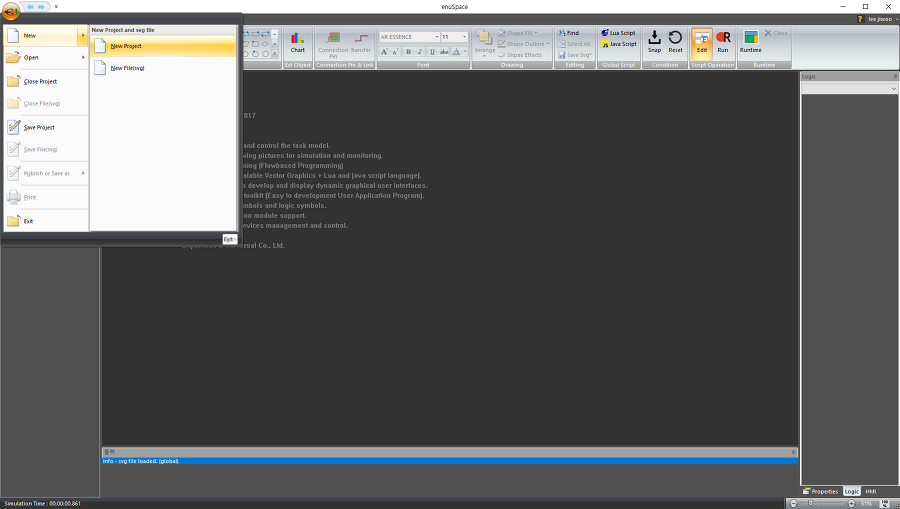Click the Chart icon in Ext Object

tap(297, 42)
